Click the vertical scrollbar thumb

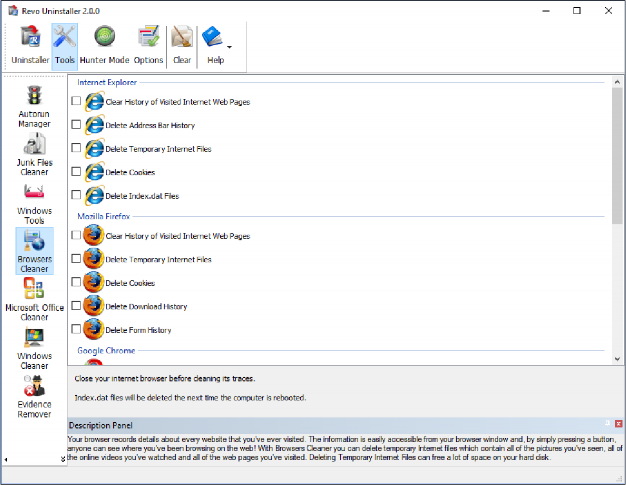click(617, 156)
